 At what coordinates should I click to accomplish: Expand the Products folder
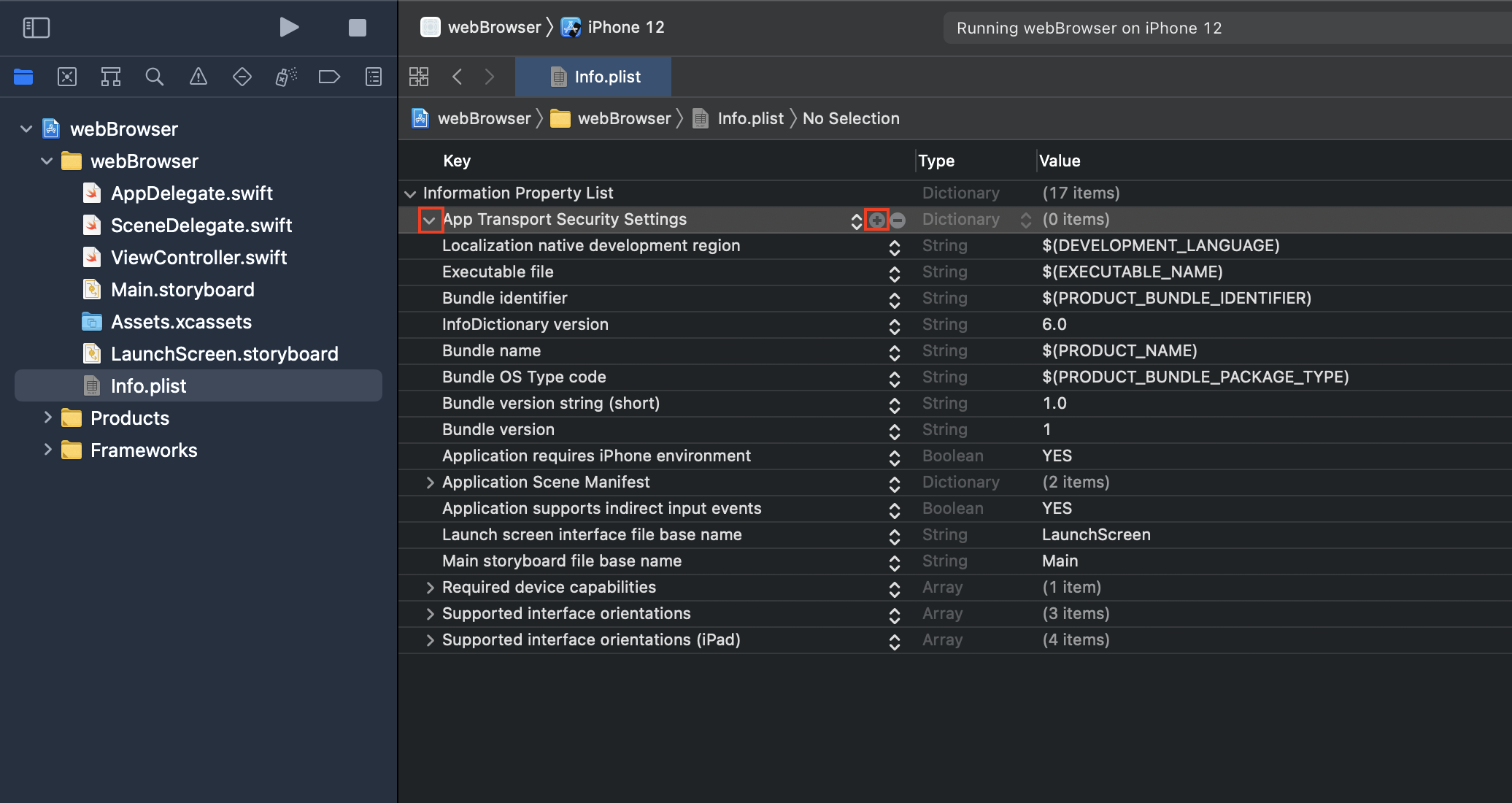(x=47, y=418)
